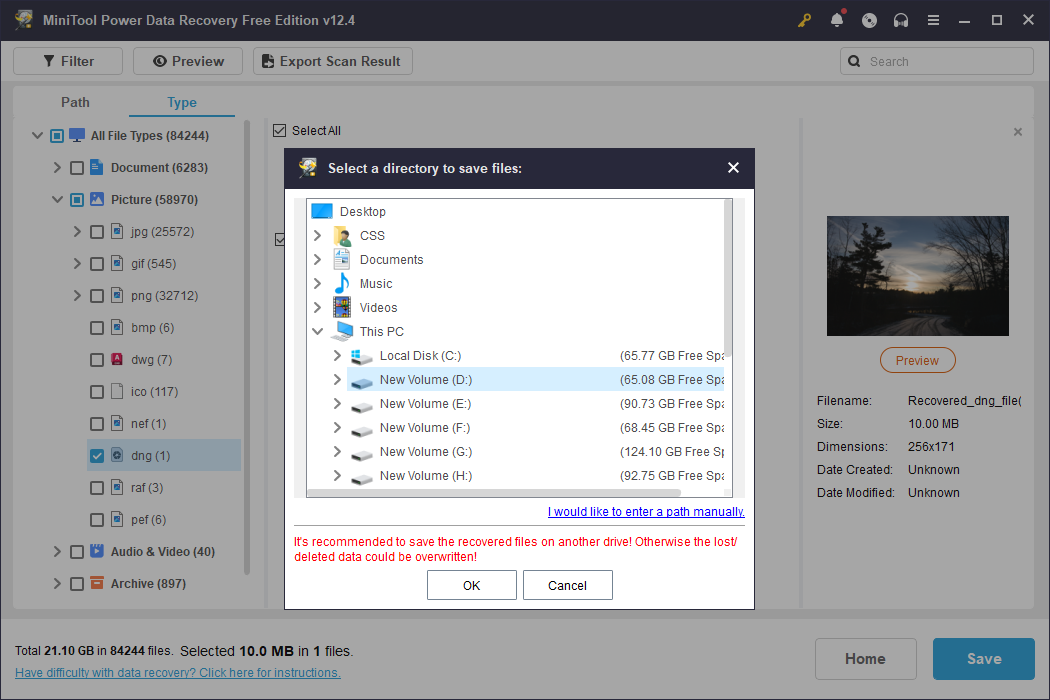This screenshot has height=700, width=1050.
Task: Click the Document category icon
Action: point(96,167)
